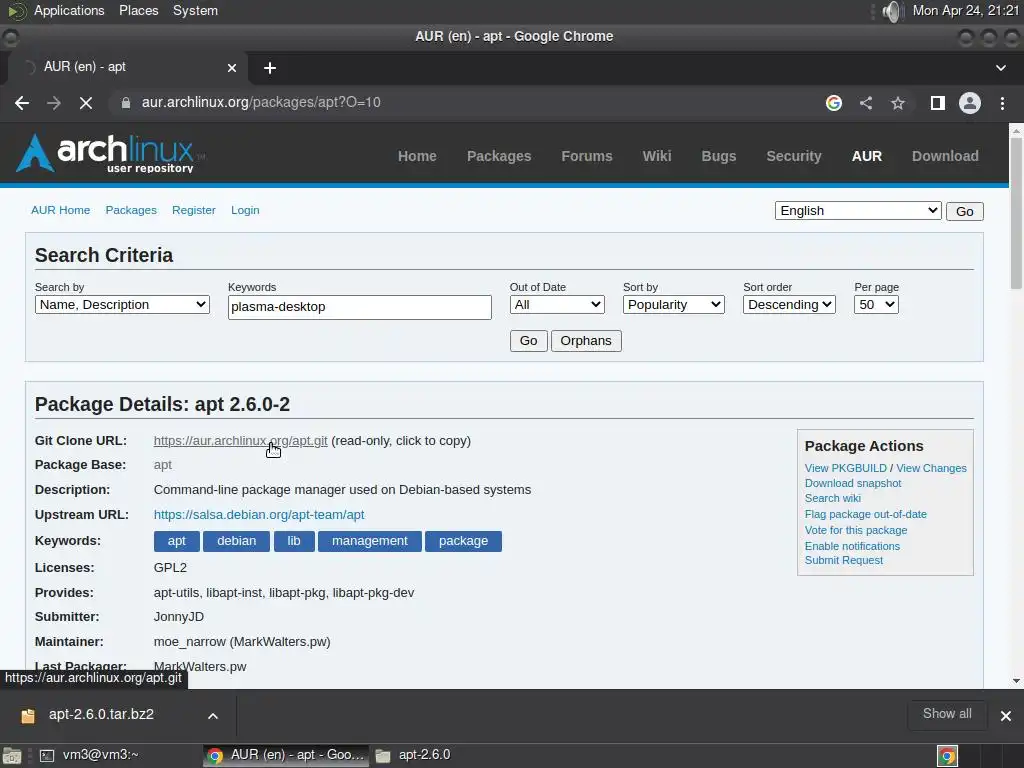Click Flag package out-of-date link

pyautogui.click(x=865, y=515)
